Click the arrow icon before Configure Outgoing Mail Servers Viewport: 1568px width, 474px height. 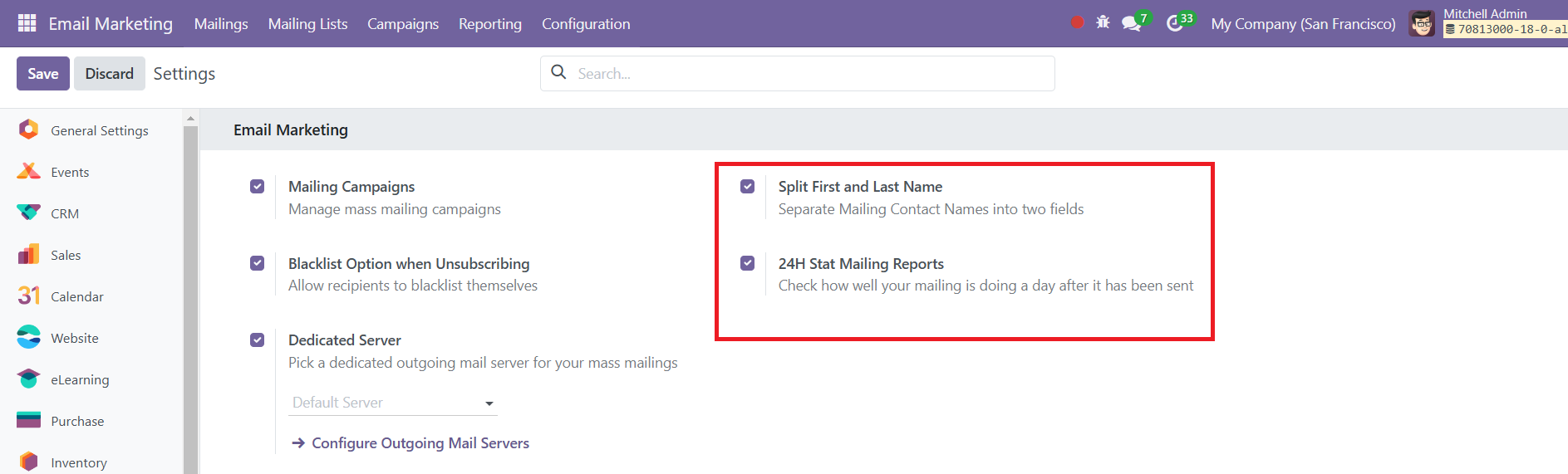point(298,443)
